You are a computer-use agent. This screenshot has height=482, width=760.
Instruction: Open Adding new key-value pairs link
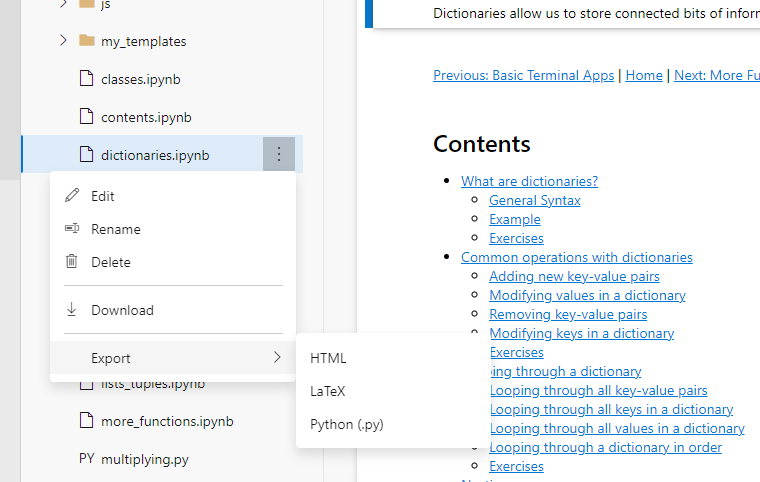click(574, 276)
